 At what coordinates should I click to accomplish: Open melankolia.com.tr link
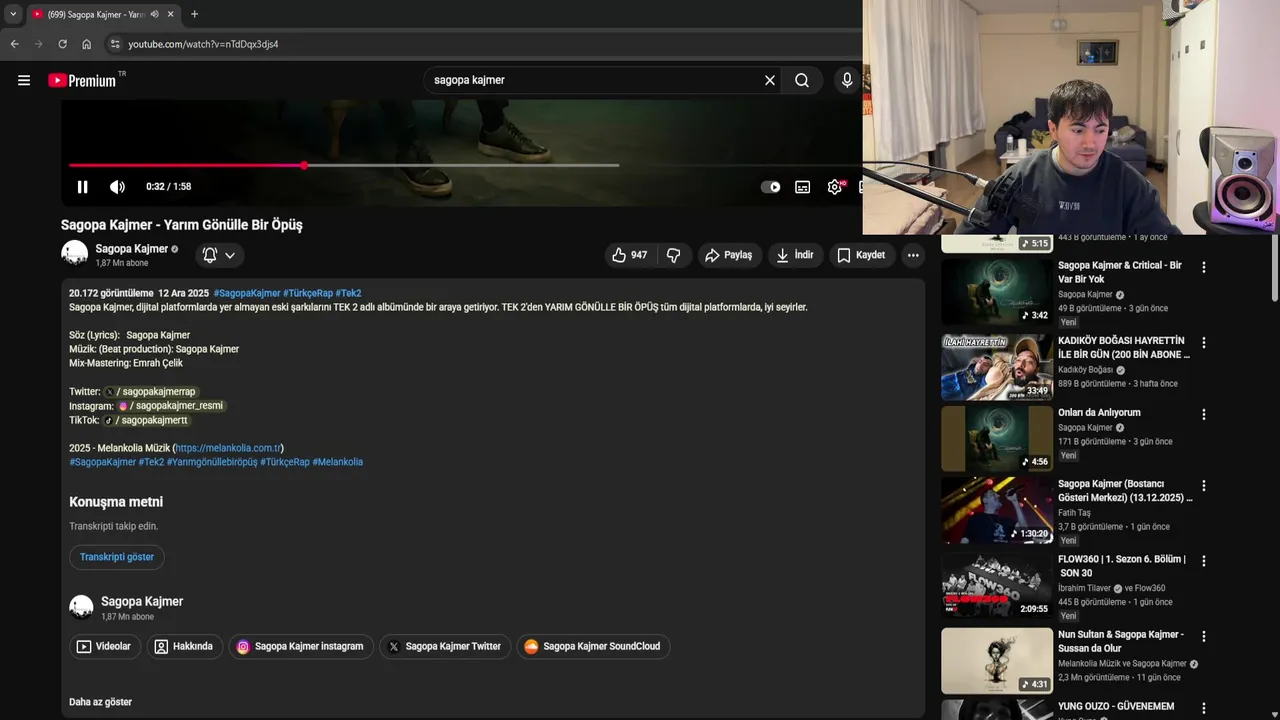228,448
